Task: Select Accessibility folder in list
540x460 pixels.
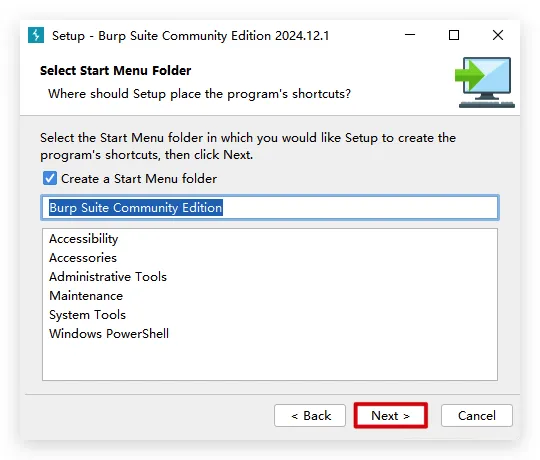Action: [84, 239]
